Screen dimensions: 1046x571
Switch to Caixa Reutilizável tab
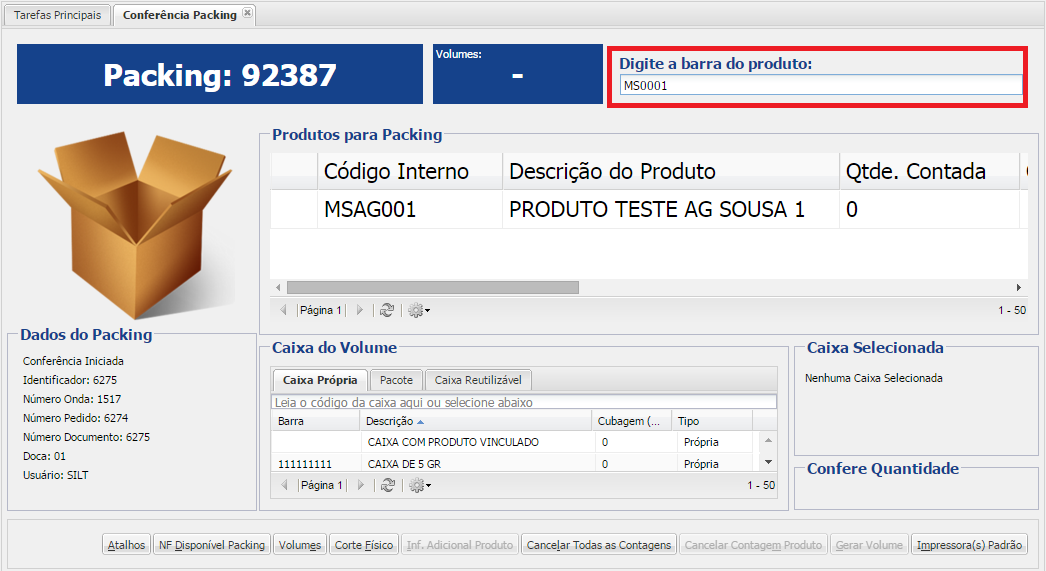point(478,380)
